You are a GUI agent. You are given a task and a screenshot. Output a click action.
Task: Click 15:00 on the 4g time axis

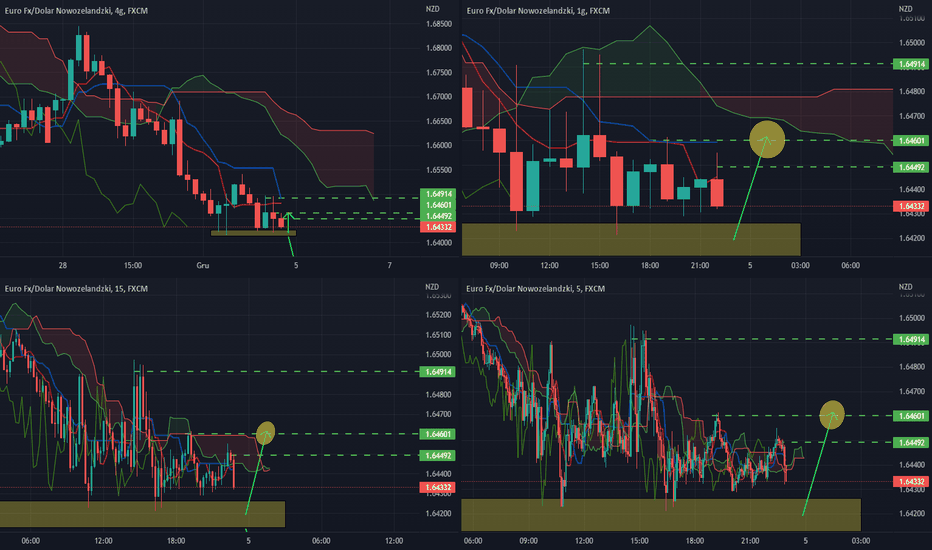(x=133, y=266)
